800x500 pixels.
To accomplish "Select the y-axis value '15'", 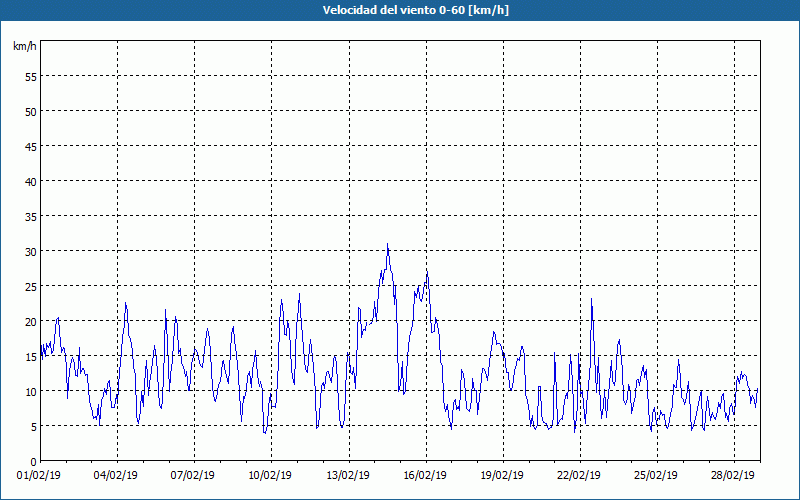I will (x=31, y=357).
